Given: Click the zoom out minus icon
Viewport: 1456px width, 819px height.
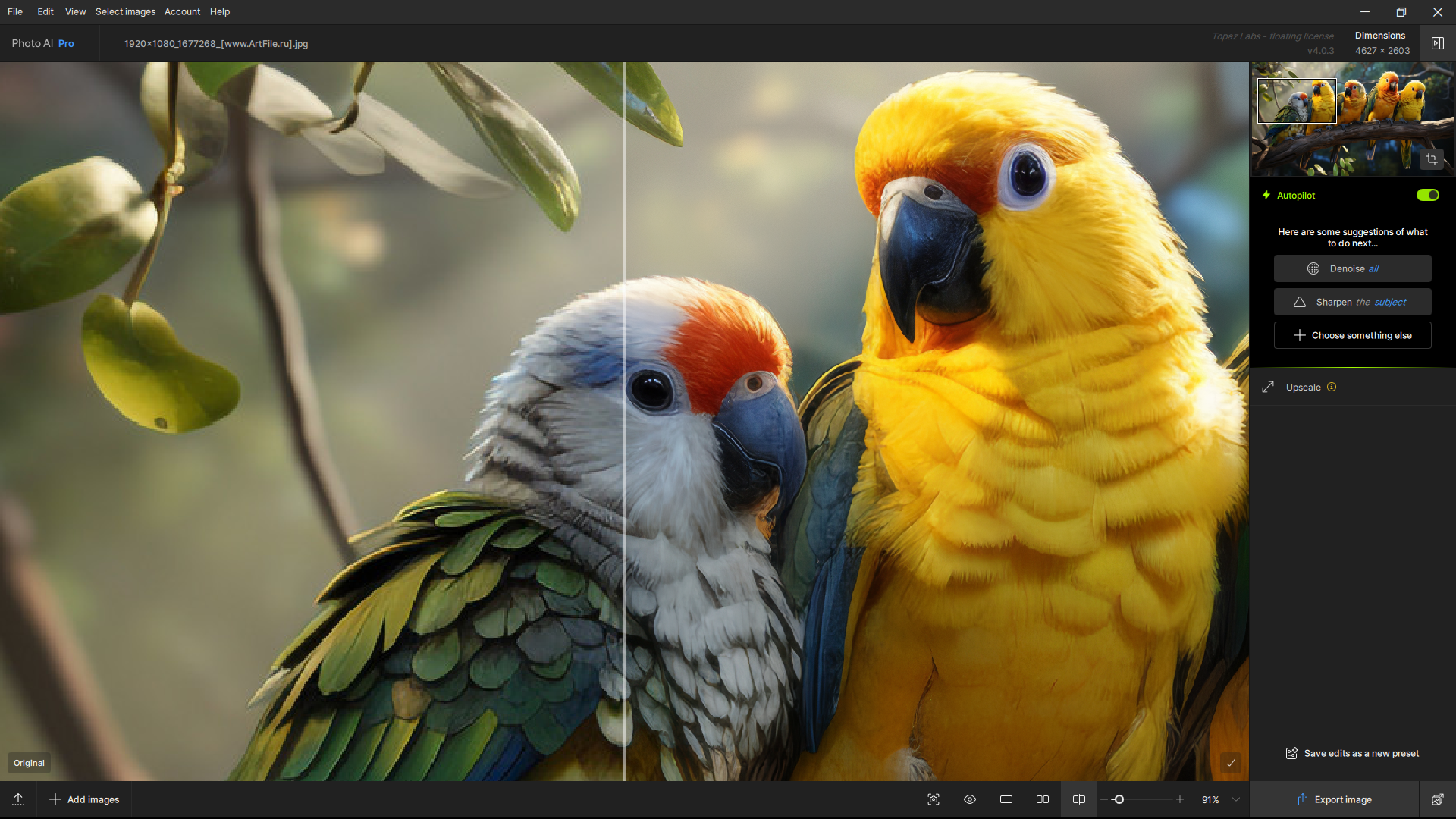Looking at the screenshot, I should 1103,799.
